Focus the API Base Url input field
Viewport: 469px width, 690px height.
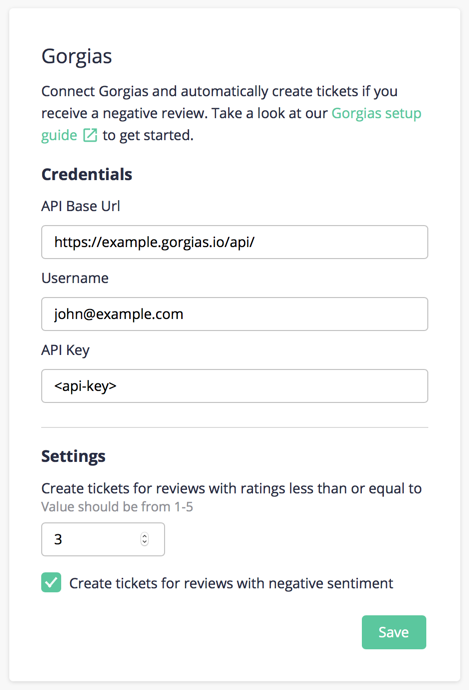tap(234, 242)
